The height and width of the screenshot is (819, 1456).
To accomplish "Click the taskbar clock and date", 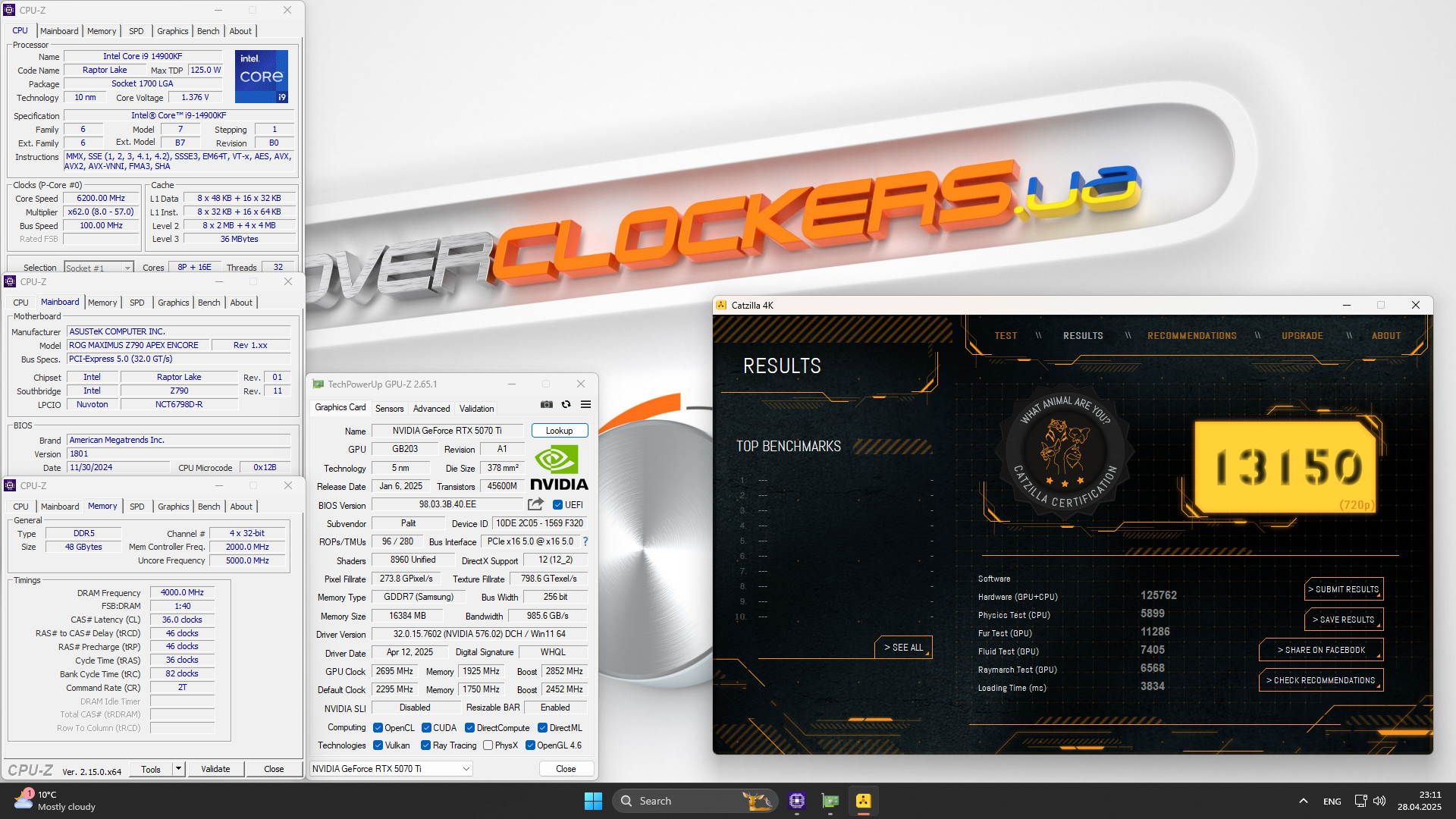I will pos(1420,801).
